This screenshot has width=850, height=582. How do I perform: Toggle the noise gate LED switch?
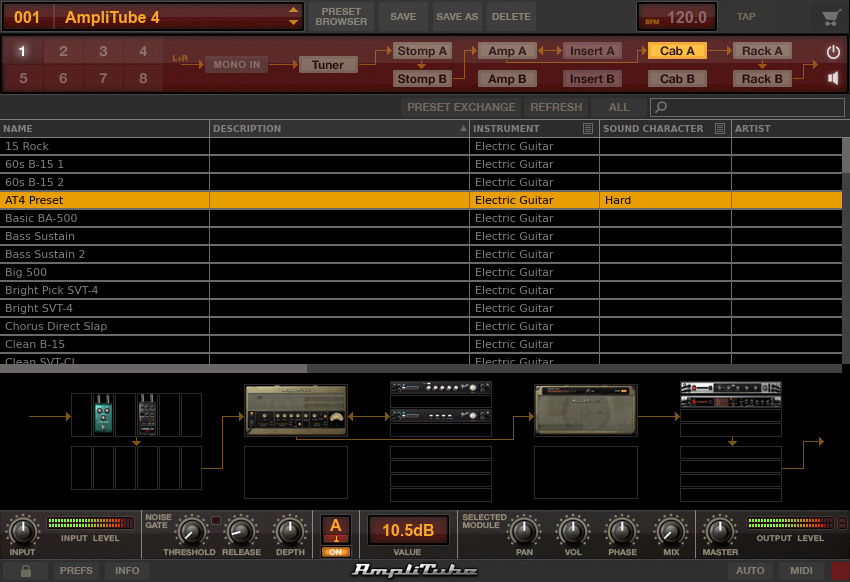[216, 520]
